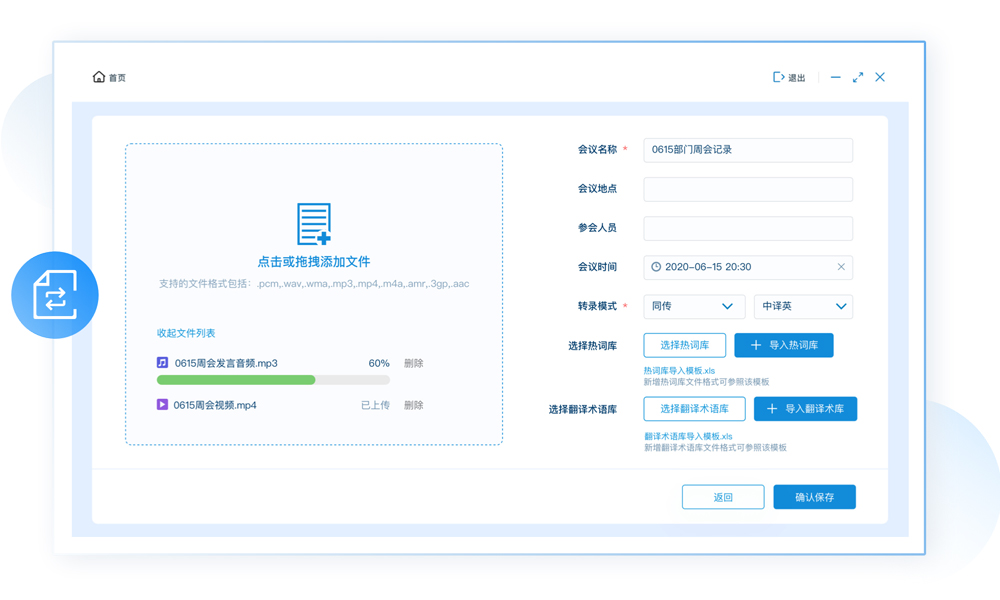The width and height of the screenshot is (1000, 600).
Task: Click the blue circular file-convert icon
Action: (55, 295)
